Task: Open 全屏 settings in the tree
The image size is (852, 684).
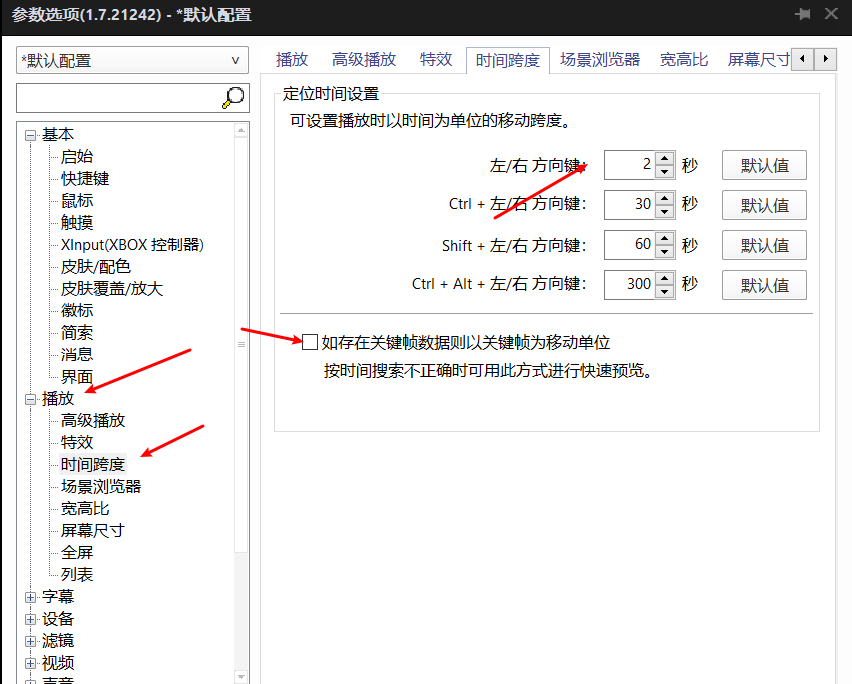Action: point(77,553)
